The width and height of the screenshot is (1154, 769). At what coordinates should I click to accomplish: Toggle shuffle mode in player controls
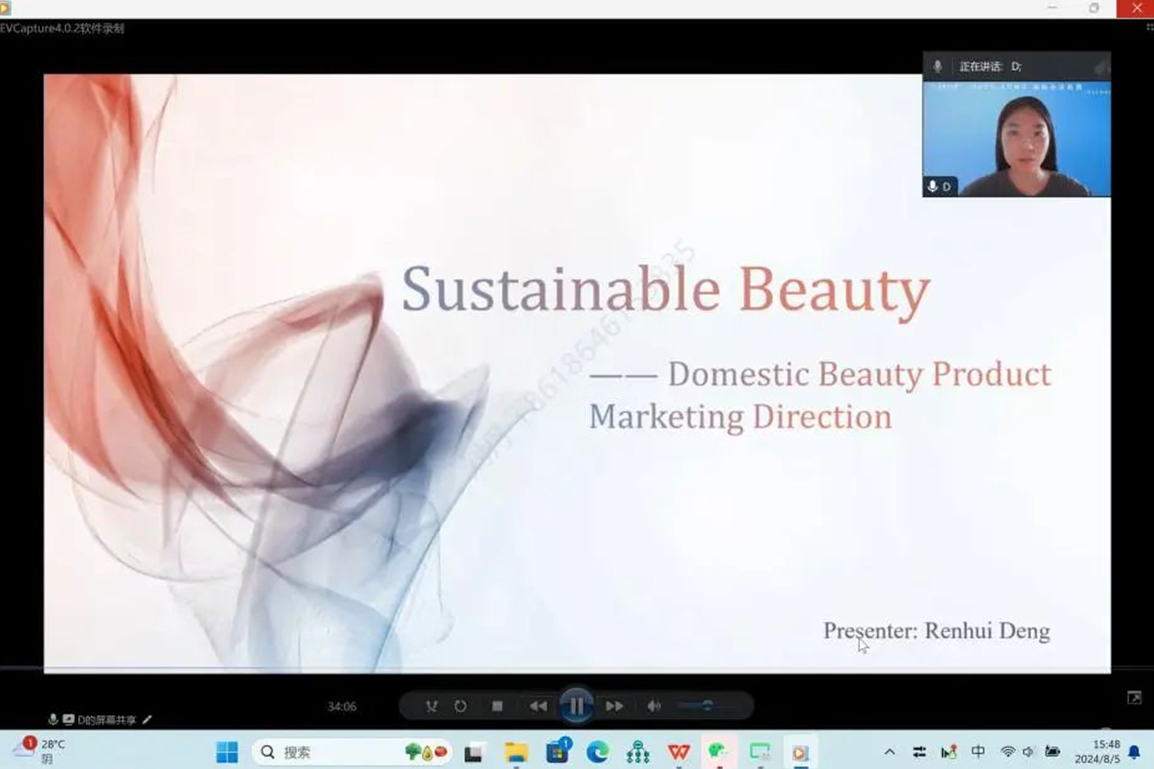click(x=431, y=706)
